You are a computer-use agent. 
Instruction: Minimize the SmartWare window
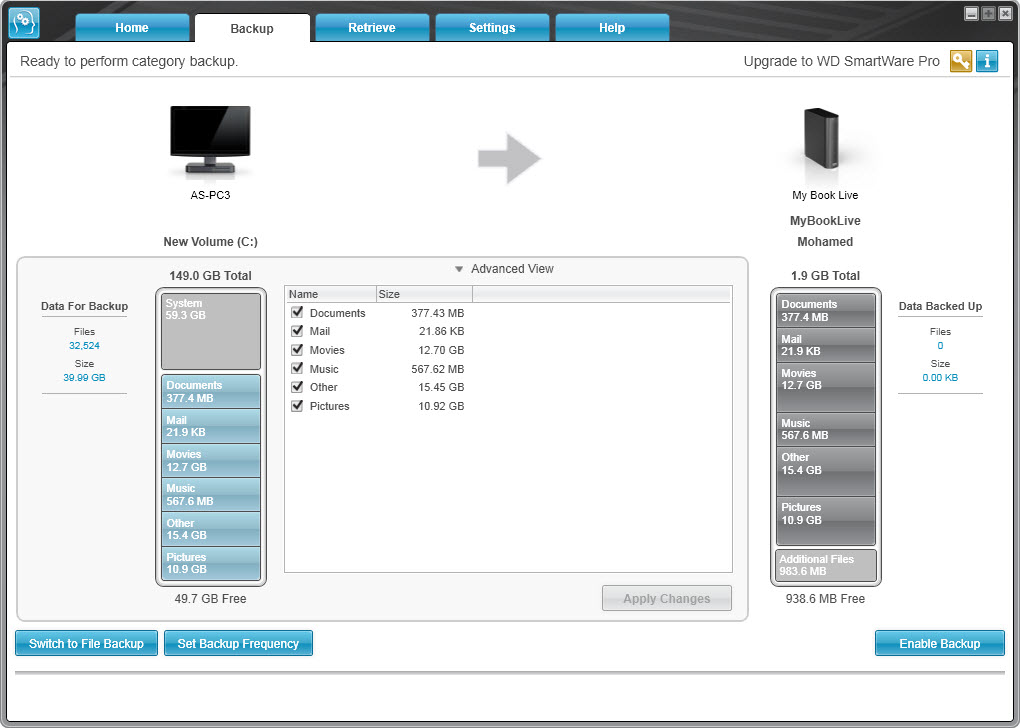tap(971, 14)
